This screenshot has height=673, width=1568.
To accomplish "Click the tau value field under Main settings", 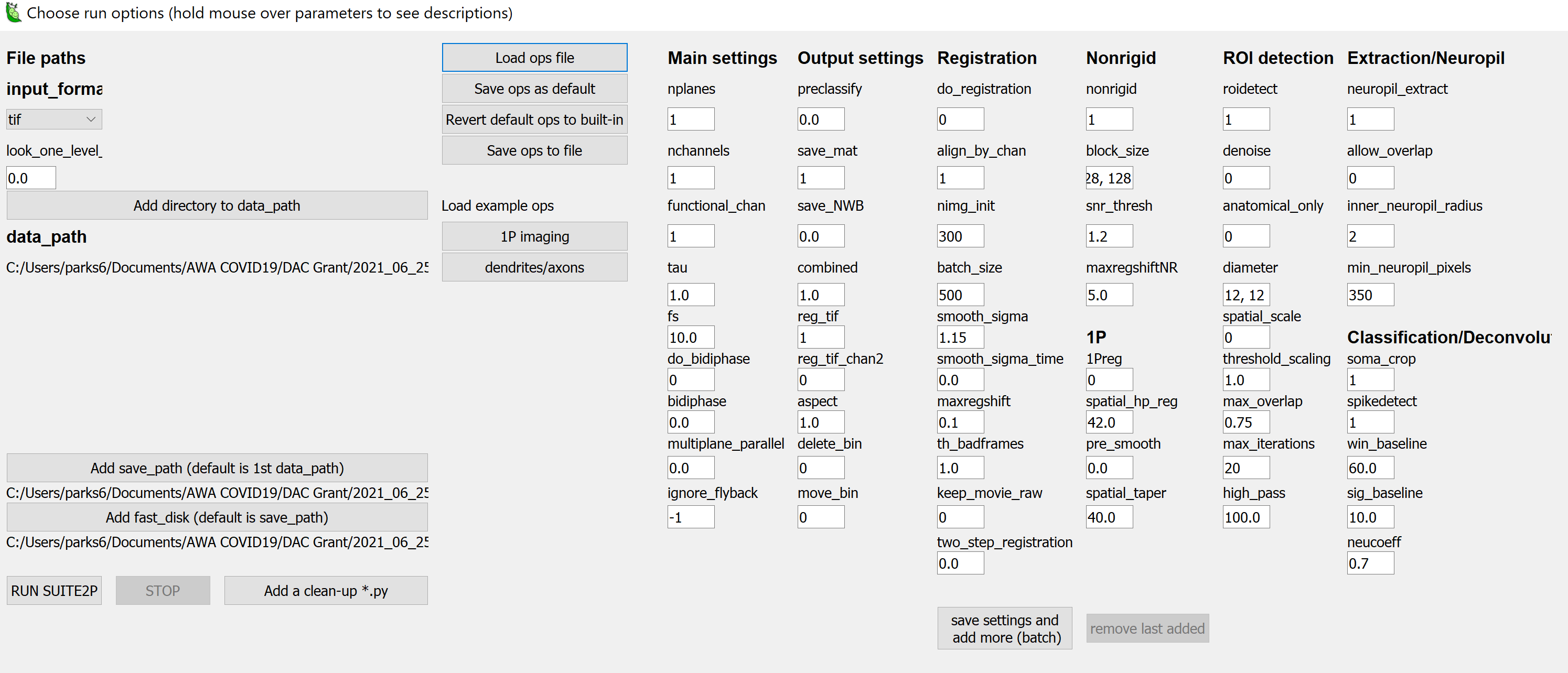I will pos(690,294).
